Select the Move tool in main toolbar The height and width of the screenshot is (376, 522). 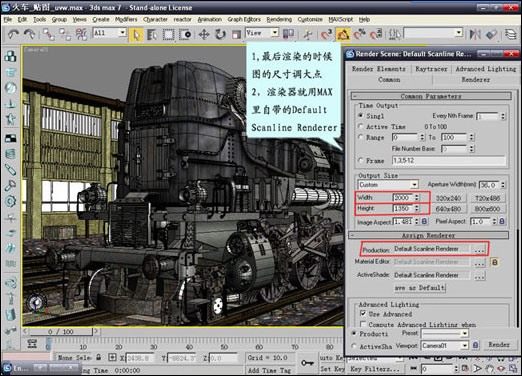click(x=204, y=34)
